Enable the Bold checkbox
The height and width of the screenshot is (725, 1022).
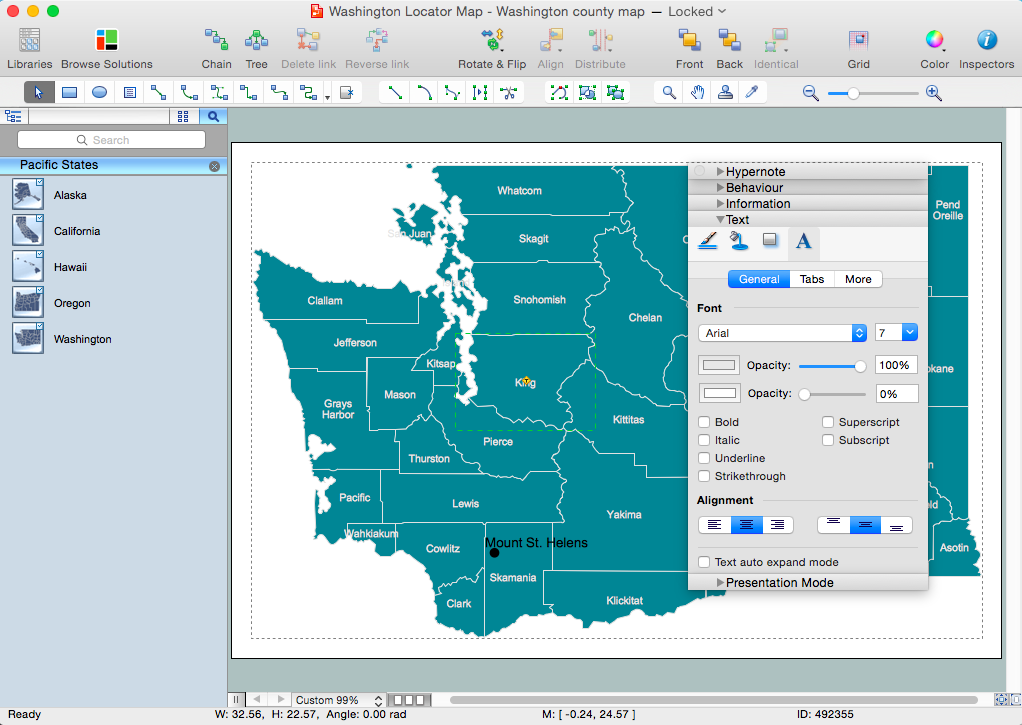pos(705,423)
